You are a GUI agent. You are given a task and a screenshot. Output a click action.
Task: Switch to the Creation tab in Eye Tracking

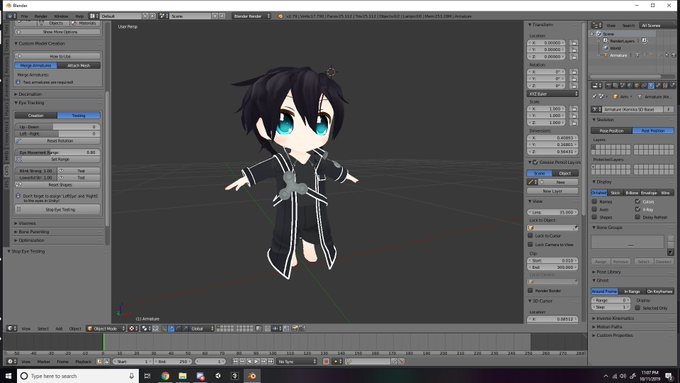tap(36, 115)
